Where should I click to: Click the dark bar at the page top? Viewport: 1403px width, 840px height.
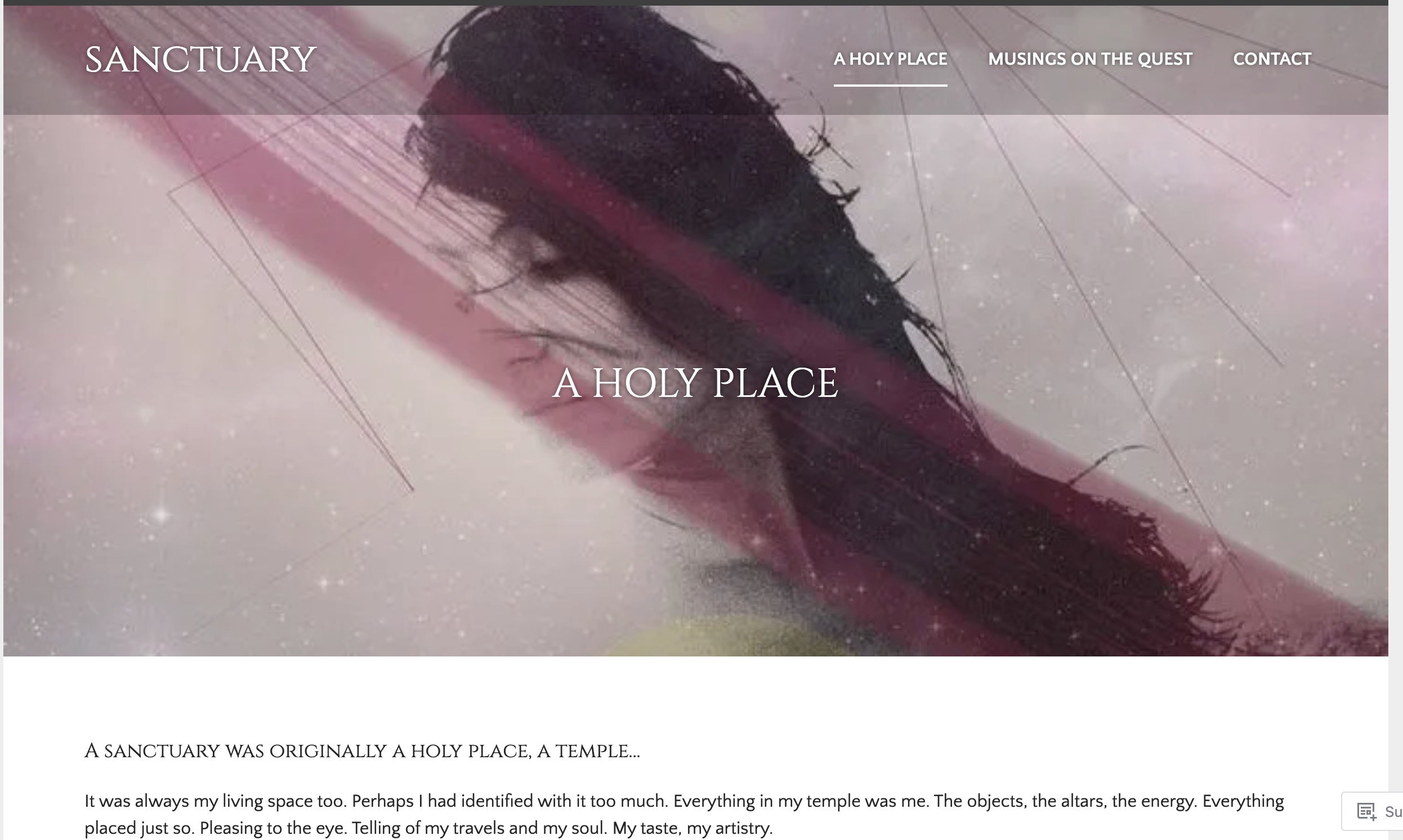pos(695,2)
